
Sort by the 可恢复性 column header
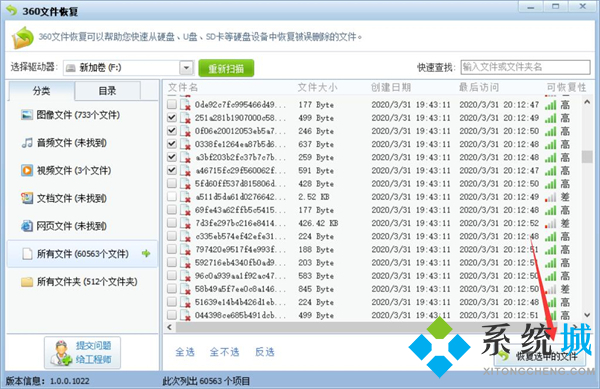pos(566,88)
